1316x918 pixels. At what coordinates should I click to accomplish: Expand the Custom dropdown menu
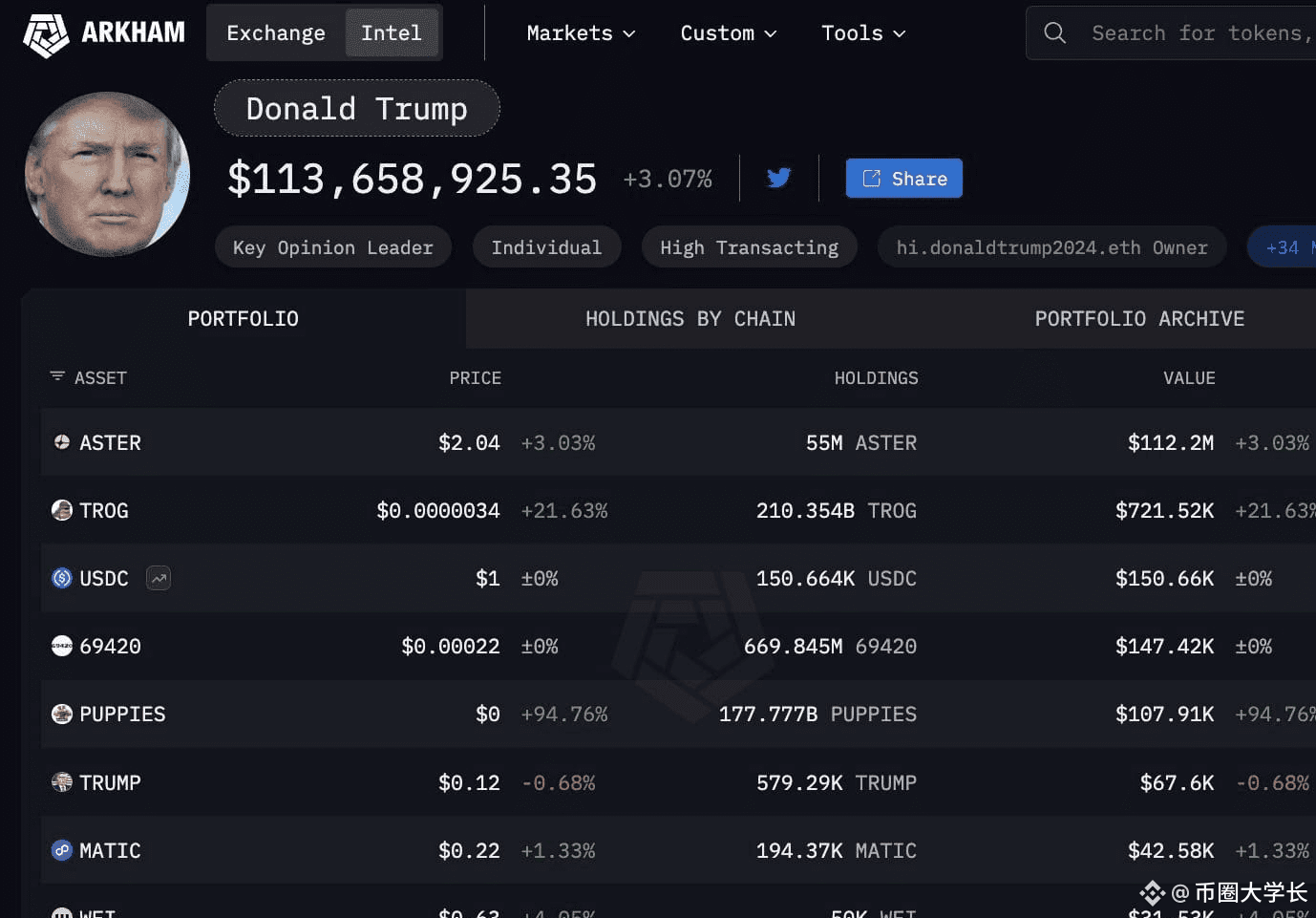(729, 32)
